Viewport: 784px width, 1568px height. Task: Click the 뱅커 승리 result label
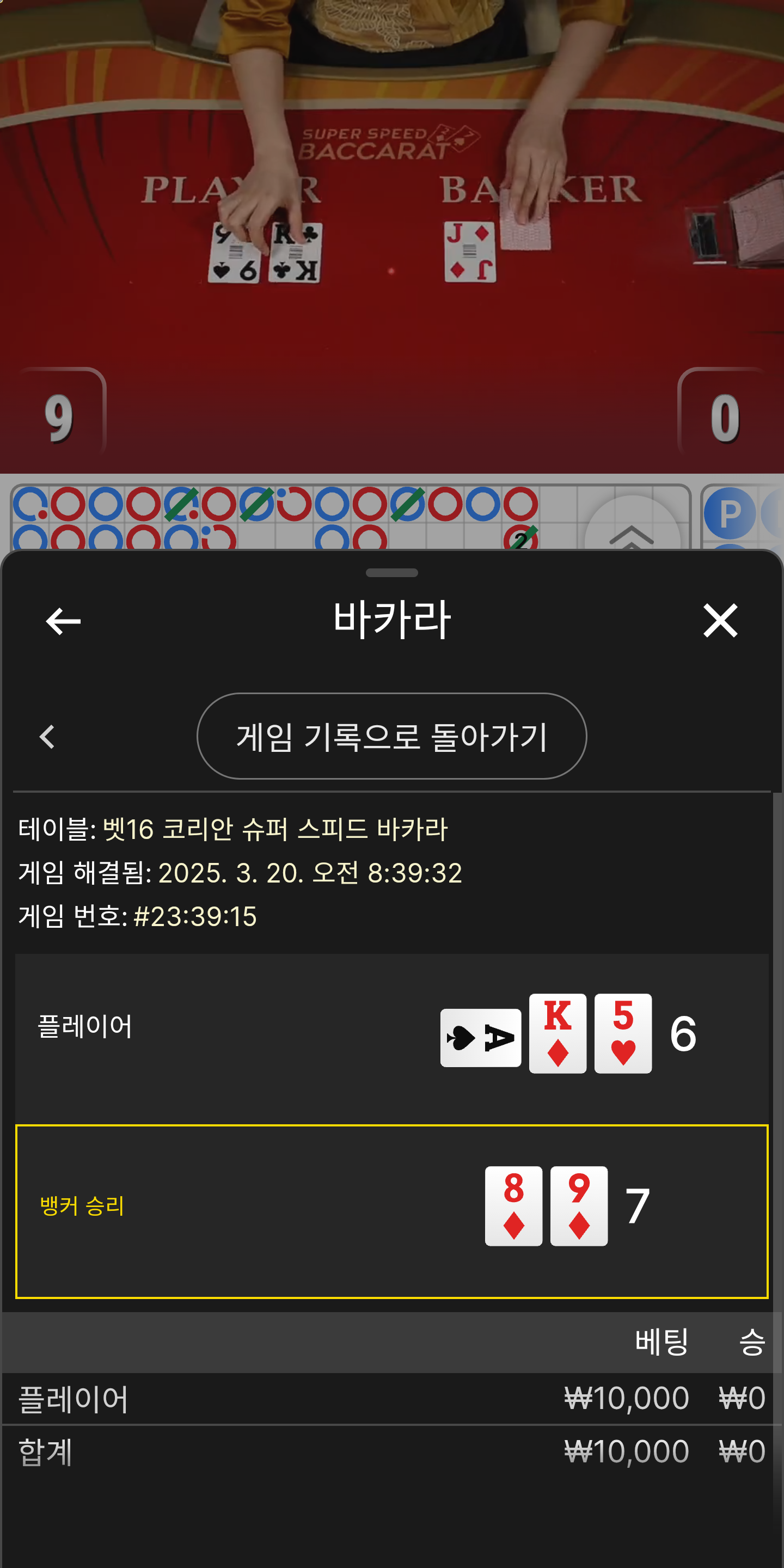click(x=82, y=1206)
